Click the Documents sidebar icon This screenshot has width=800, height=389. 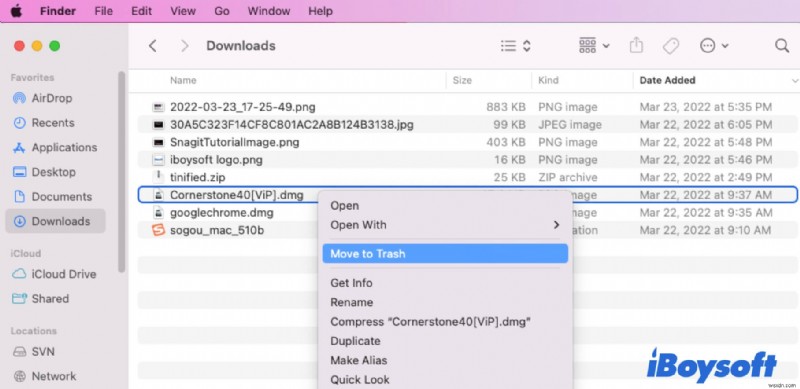click(19, 197)
